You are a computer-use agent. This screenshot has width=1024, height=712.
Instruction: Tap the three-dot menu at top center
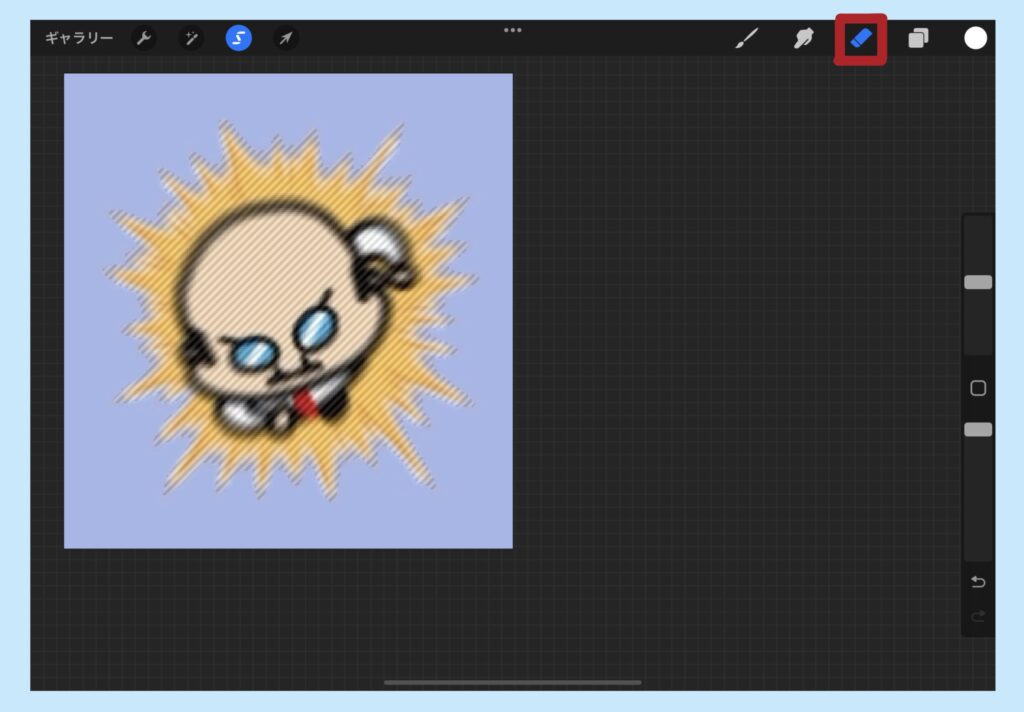(x=513, y=30)
